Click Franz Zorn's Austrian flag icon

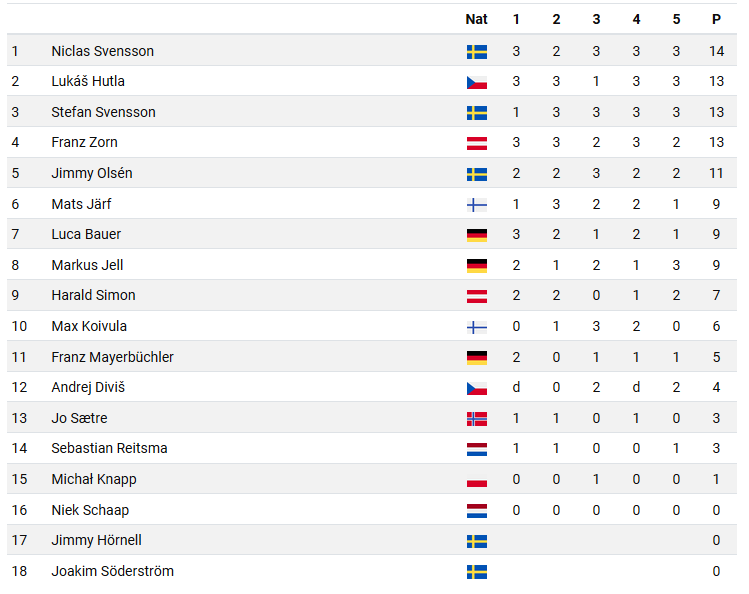point(477,143)
